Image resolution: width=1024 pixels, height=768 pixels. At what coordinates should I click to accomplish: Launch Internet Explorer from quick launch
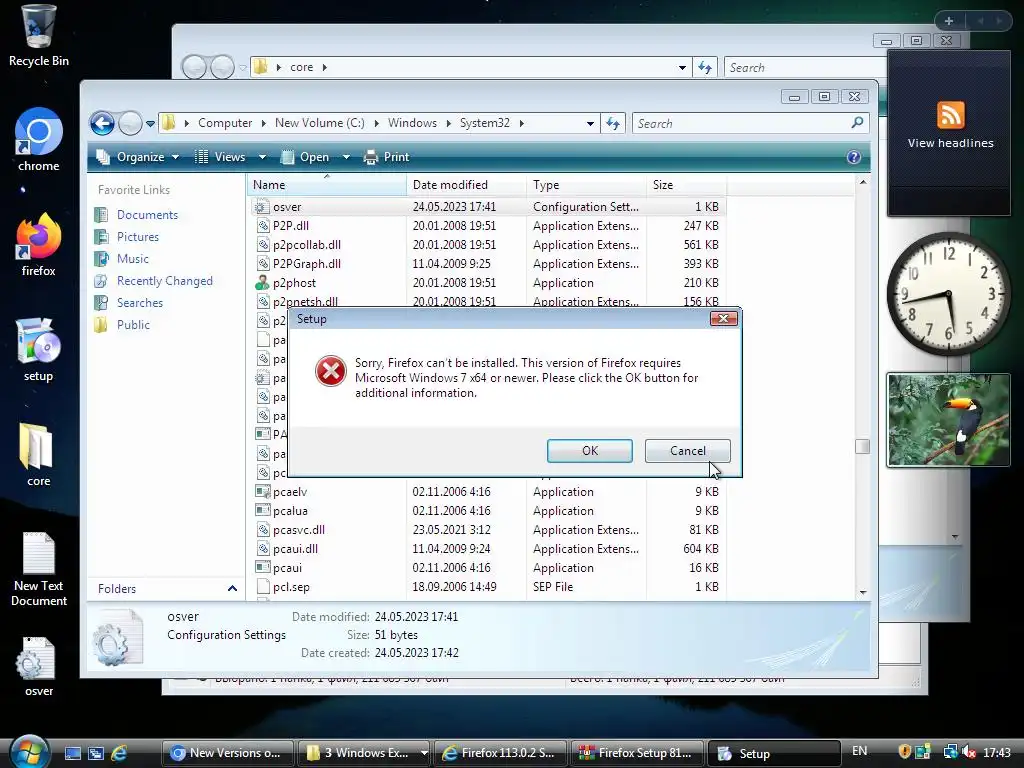(119, 753)
